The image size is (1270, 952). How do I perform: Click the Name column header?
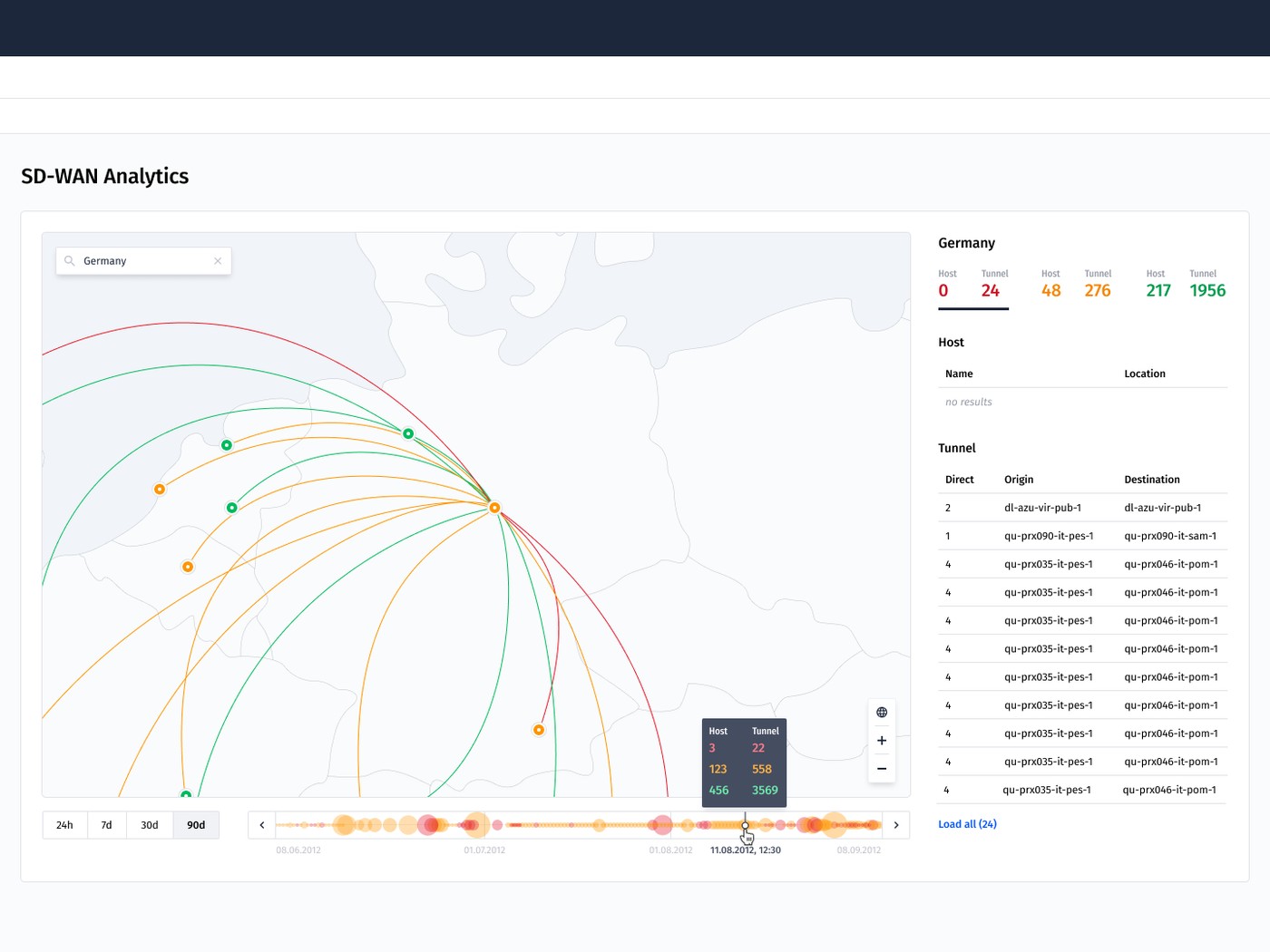coord(959,374)
